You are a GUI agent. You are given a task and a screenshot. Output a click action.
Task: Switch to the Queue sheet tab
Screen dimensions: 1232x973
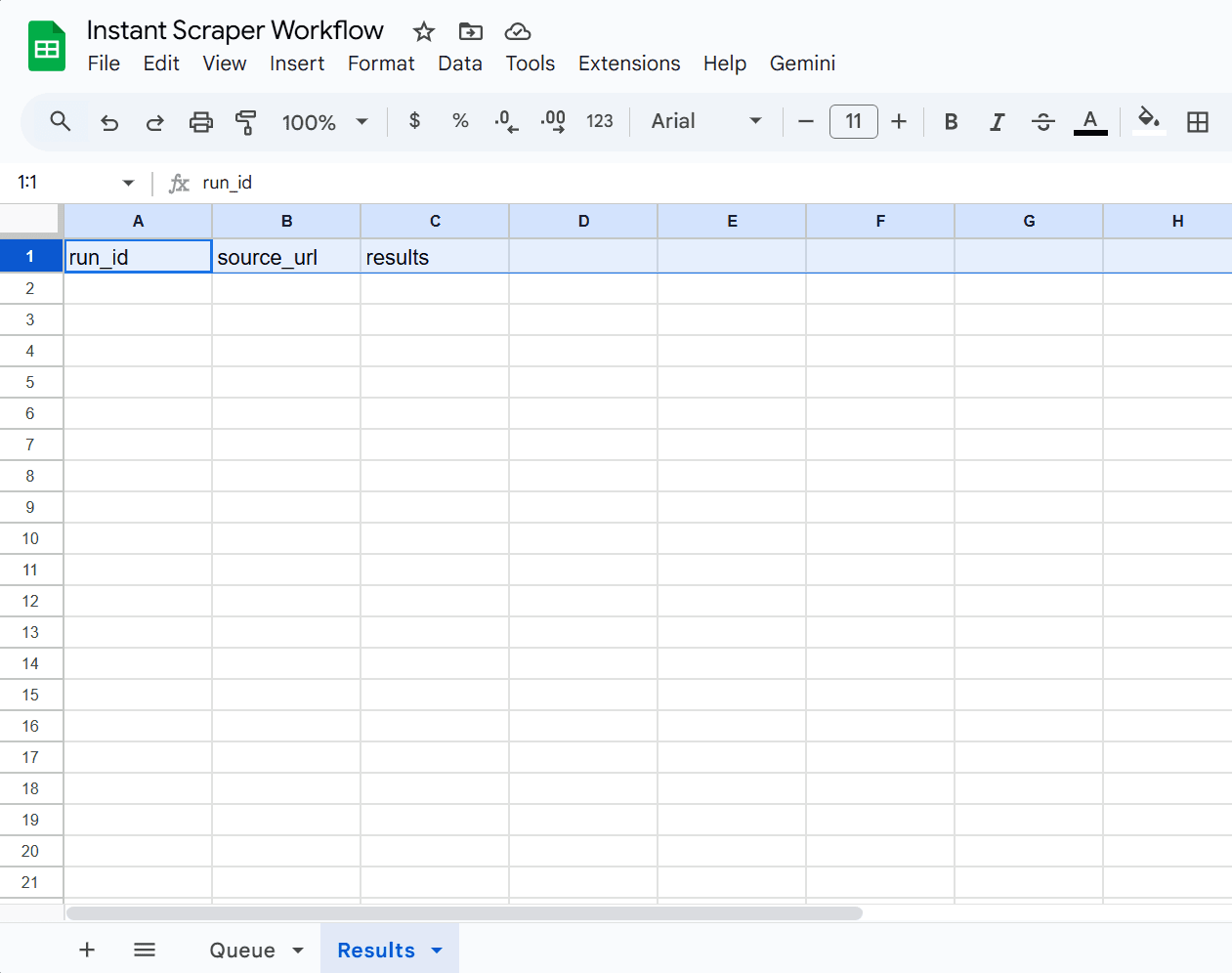[242, 951]
